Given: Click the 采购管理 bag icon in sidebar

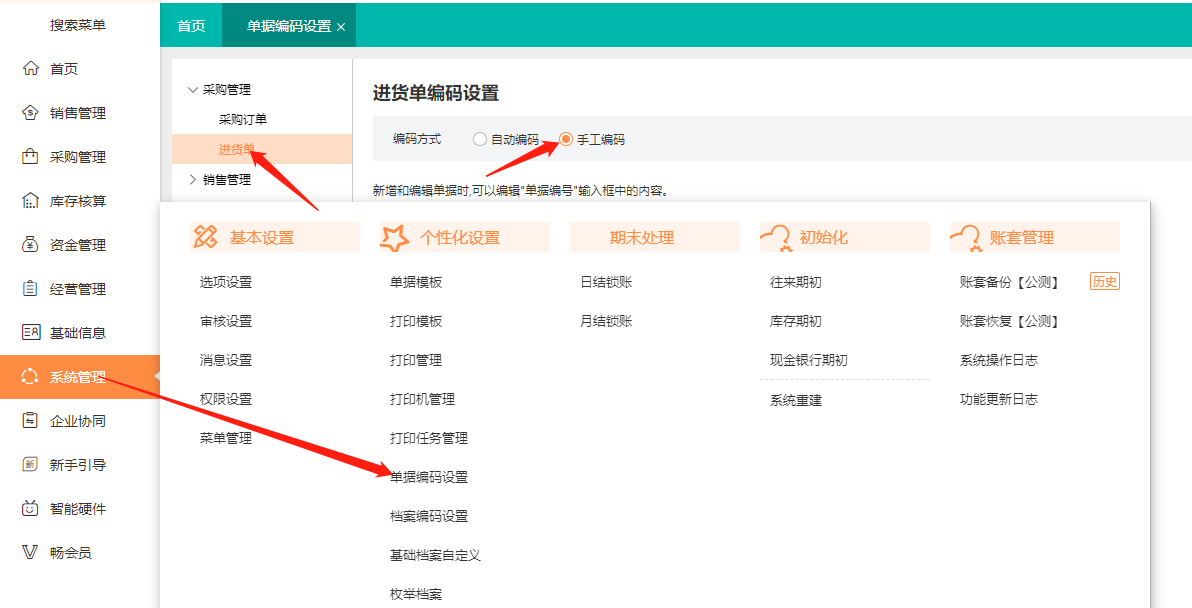Looking at the screenshot, I should 30,157.
